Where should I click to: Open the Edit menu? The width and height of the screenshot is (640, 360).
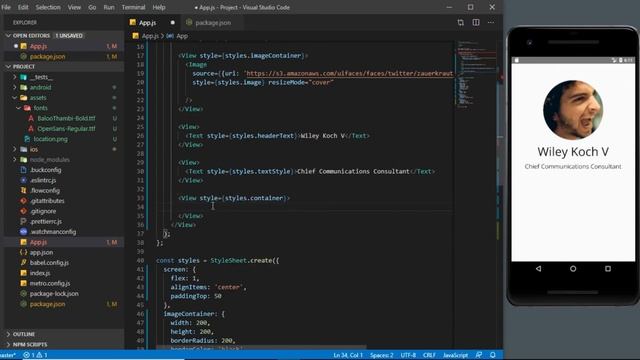click(x=23, y=7)
